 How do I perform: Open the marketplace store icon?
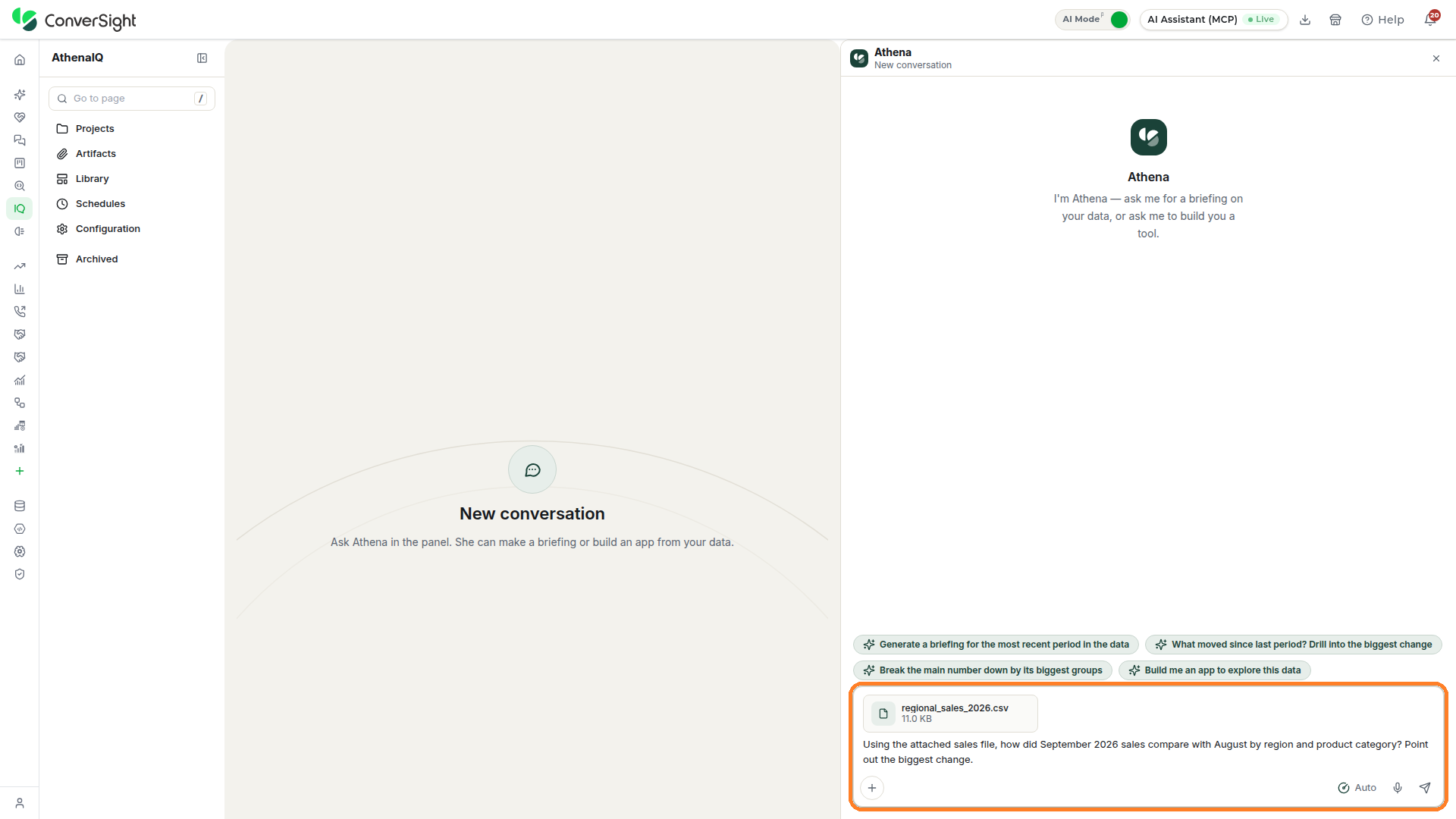pyautogui.click(x=1335, y=20)
